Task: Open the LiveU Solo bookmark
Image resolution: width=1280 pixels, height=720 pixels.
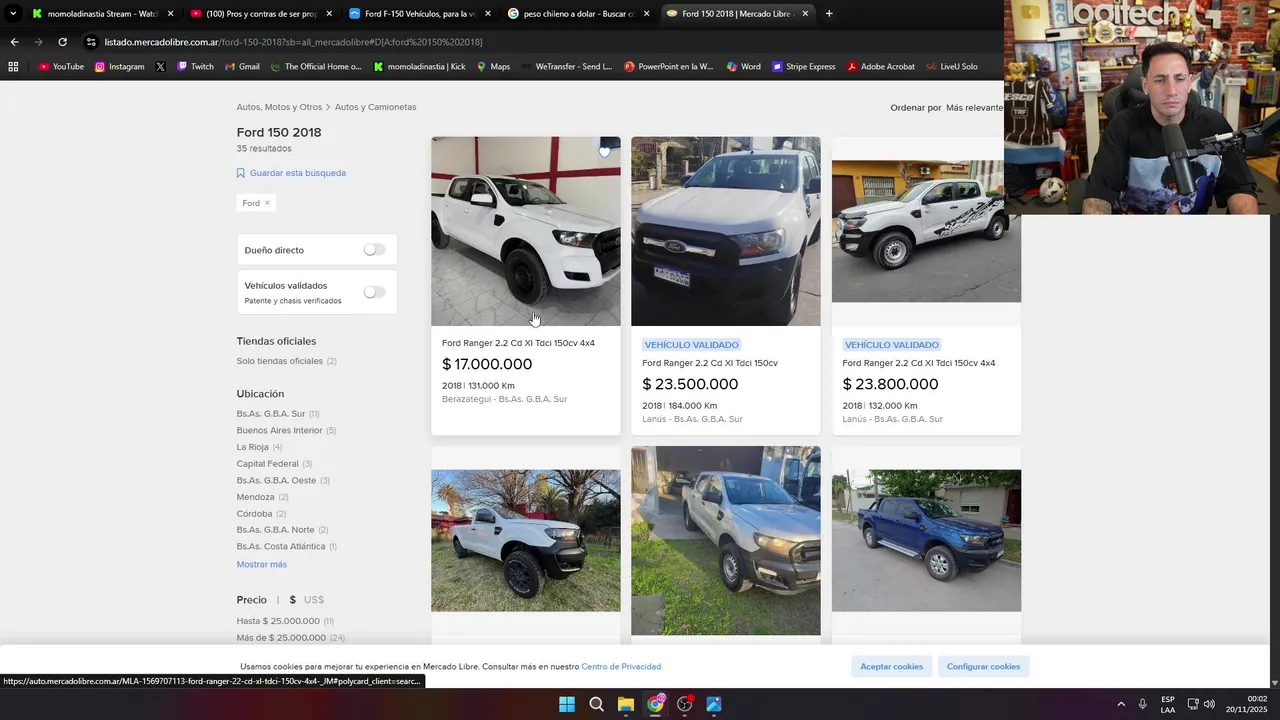Action: tap(951, 66)
